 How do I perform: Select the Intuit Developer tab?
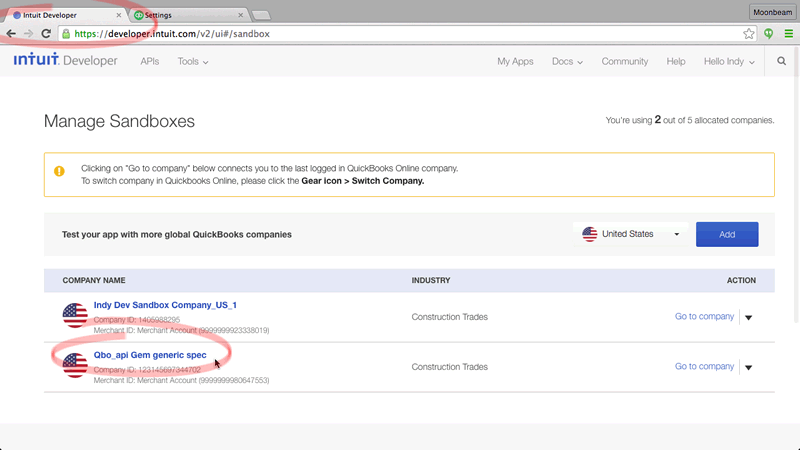(x=64, y=15)
